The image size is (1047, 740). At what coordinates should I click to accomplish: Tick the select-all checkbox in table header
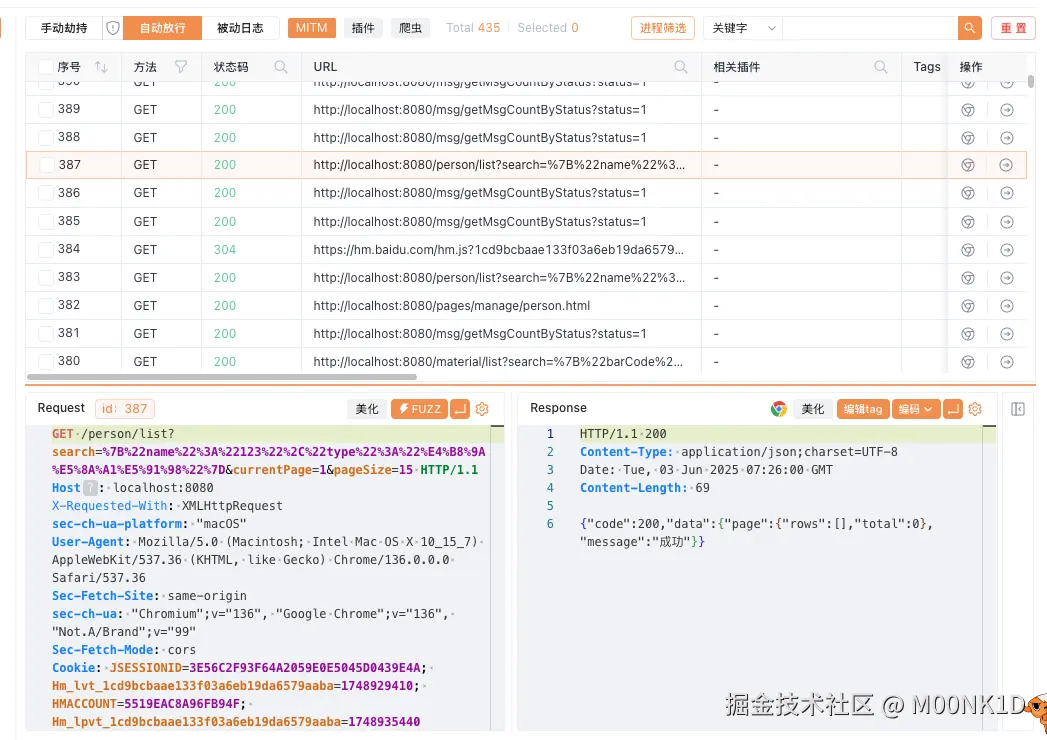[46, 67]
